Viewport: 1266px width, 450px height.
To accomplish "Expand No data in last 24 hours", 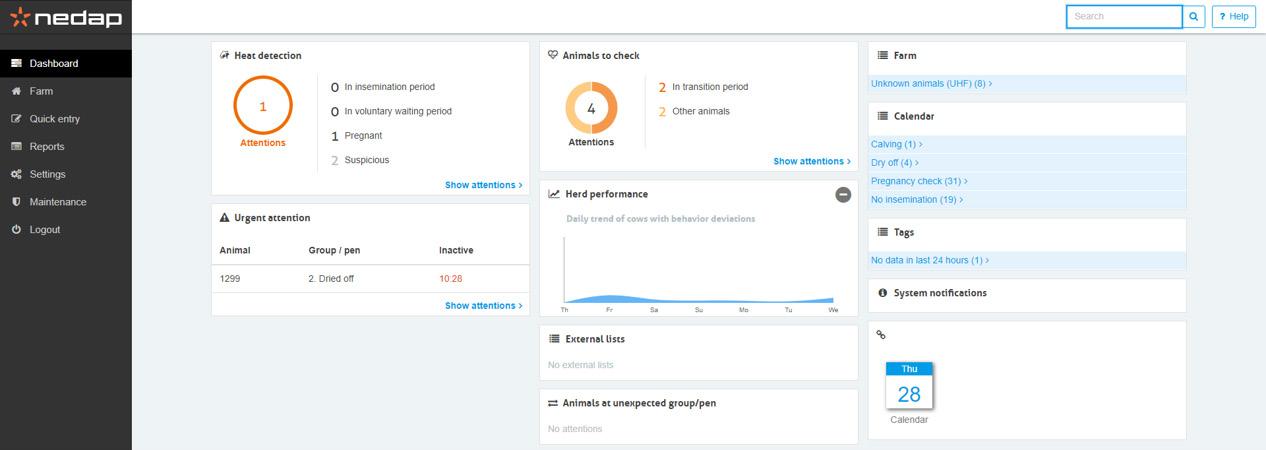I will (x=930, y=260).
